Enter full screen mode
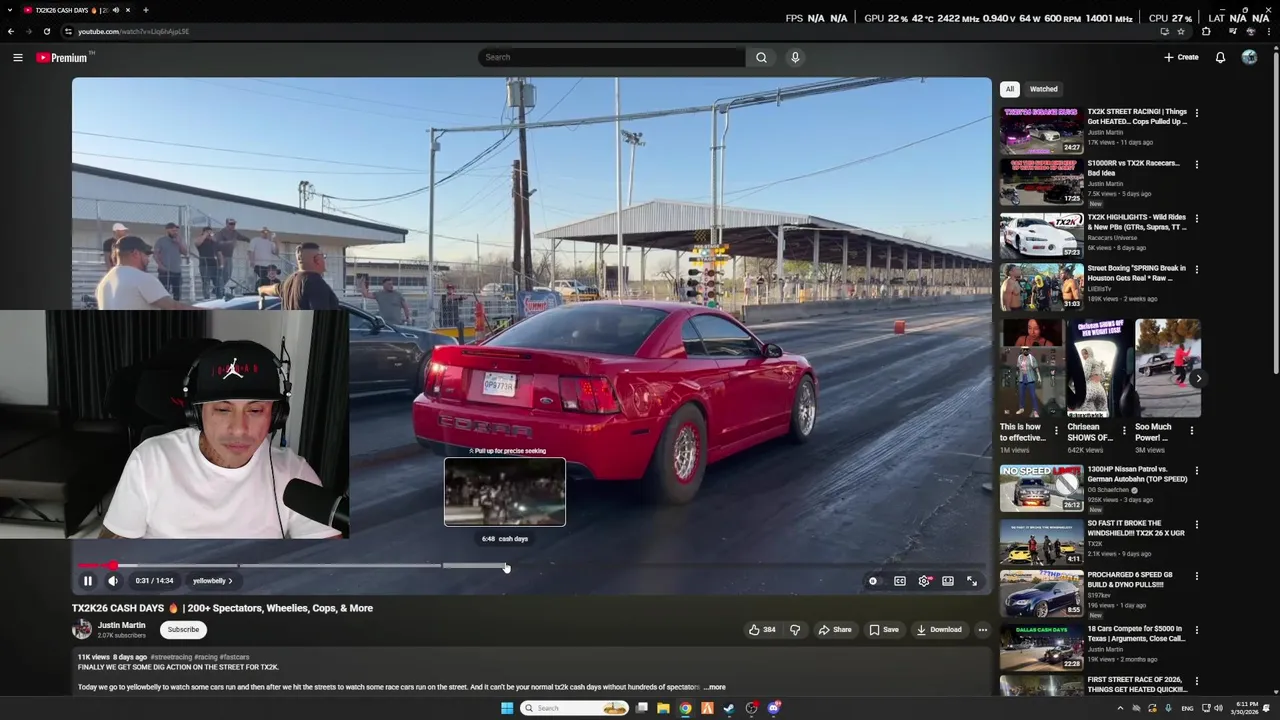Screen dimensions: 1280x720 [x=972, y=581]
